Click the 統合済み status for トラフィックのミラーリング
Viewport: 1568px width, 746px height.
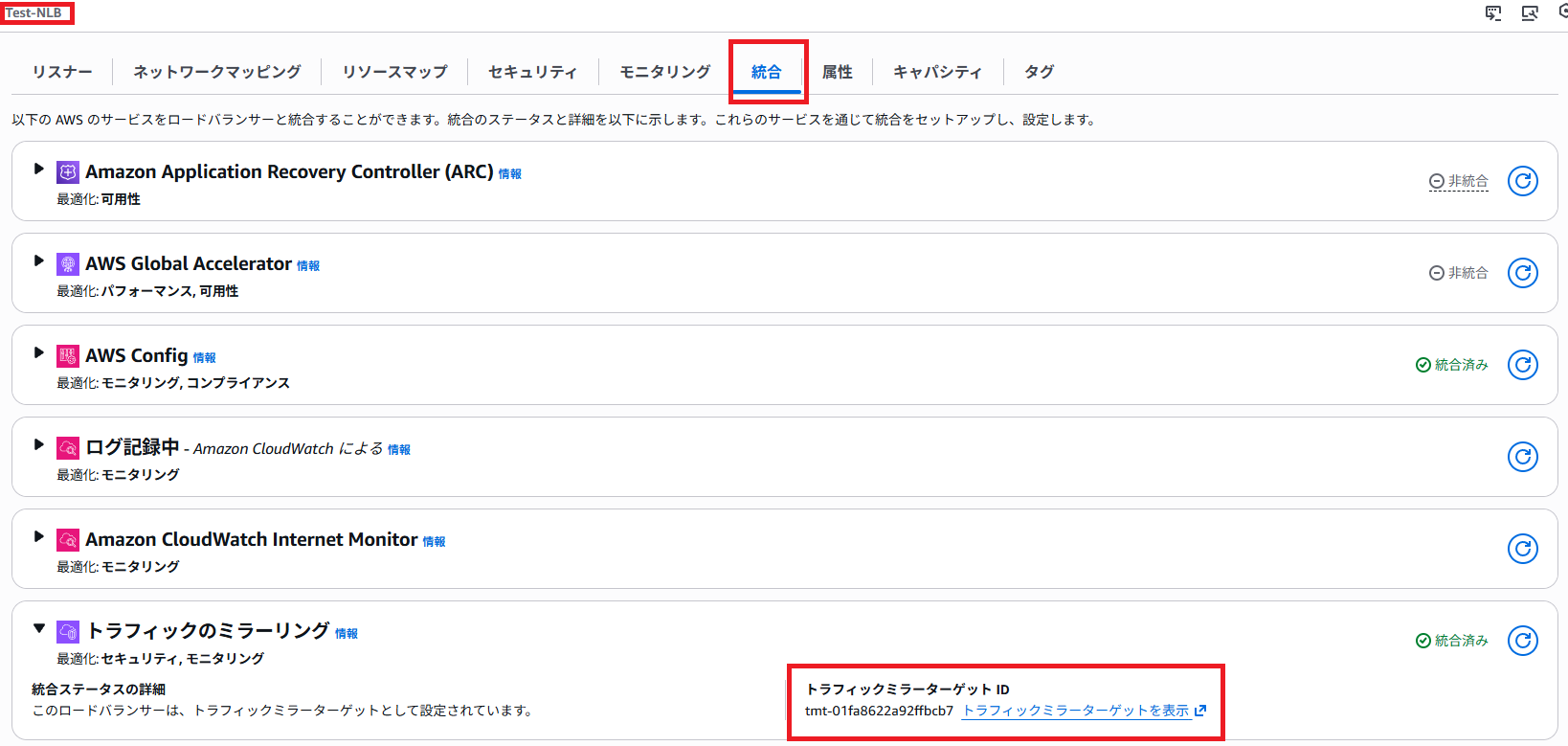(x=1452, y=641)
